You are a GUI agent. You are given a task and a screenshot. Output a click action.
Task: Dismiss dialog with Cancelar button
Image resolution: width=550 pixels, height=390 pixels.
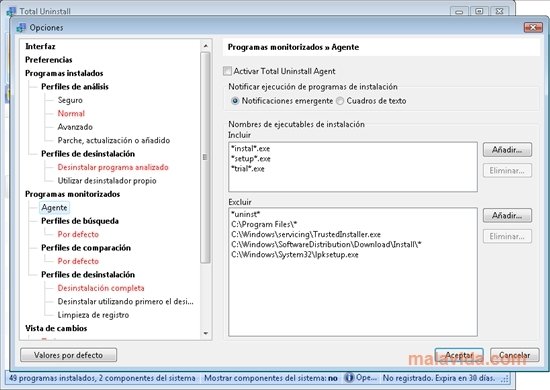pyautogui.click(x=515, y=355)
